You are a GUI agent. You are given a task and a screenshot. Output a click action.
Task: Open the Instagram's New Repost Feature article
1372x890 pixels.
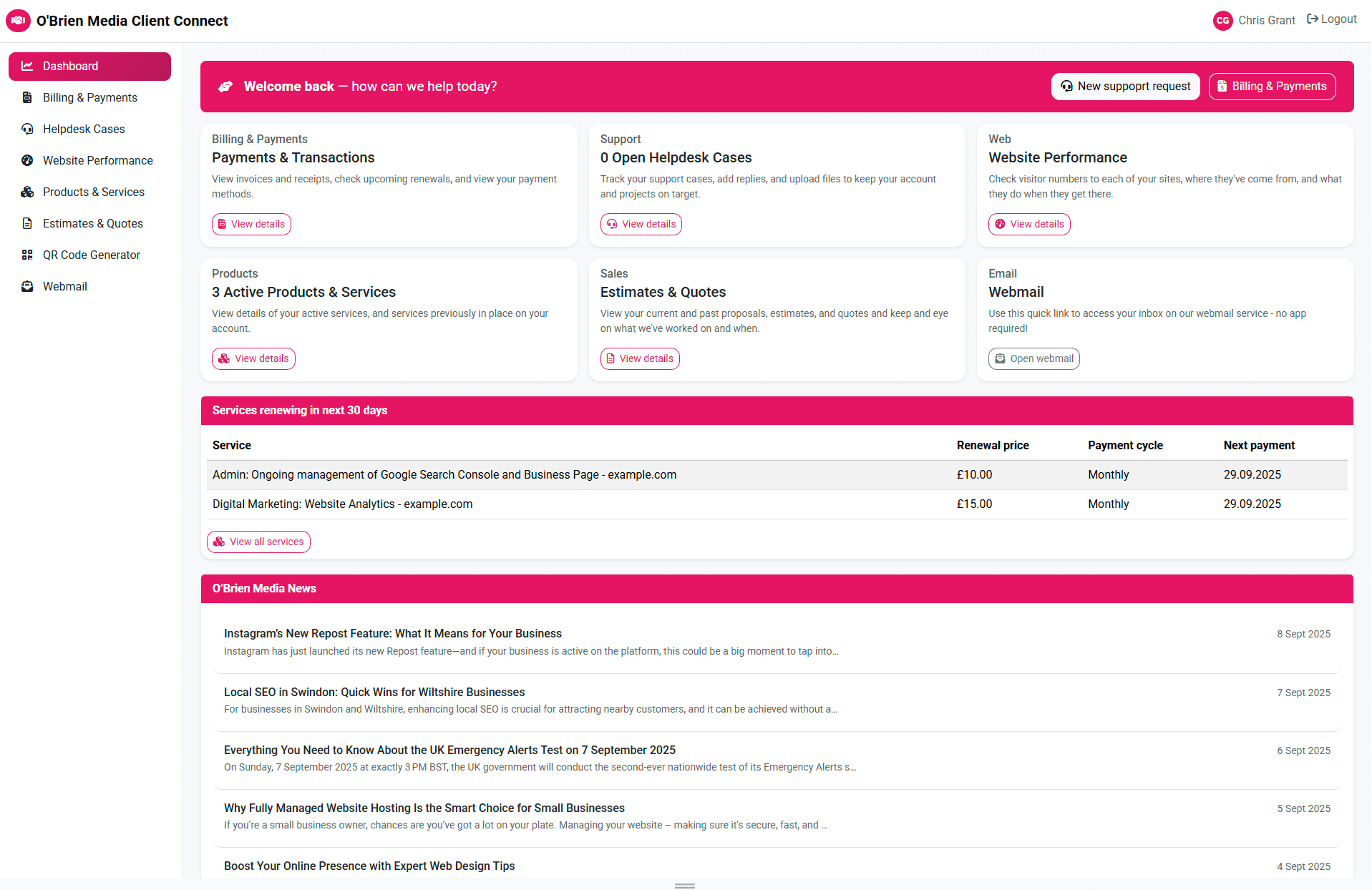click(392, 633)
